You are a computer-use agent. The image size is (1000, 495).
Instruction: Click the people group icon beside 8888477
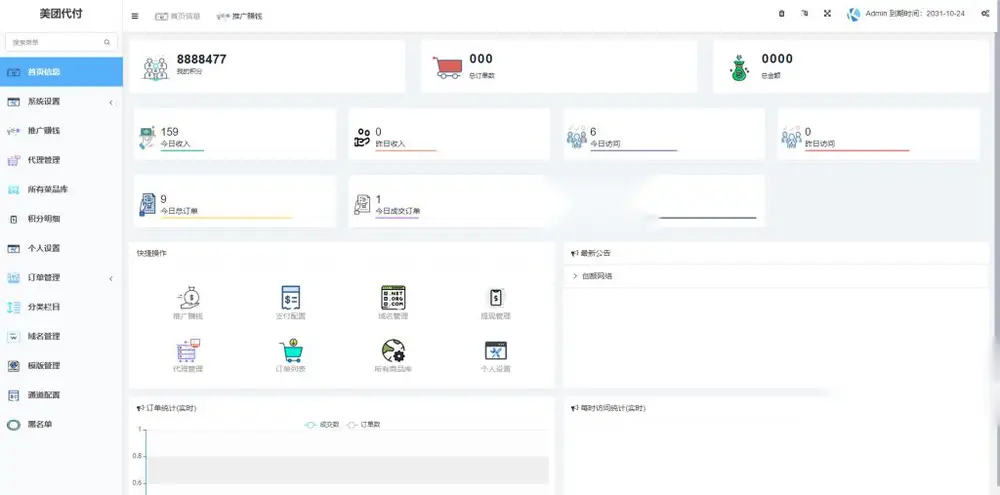156,68
